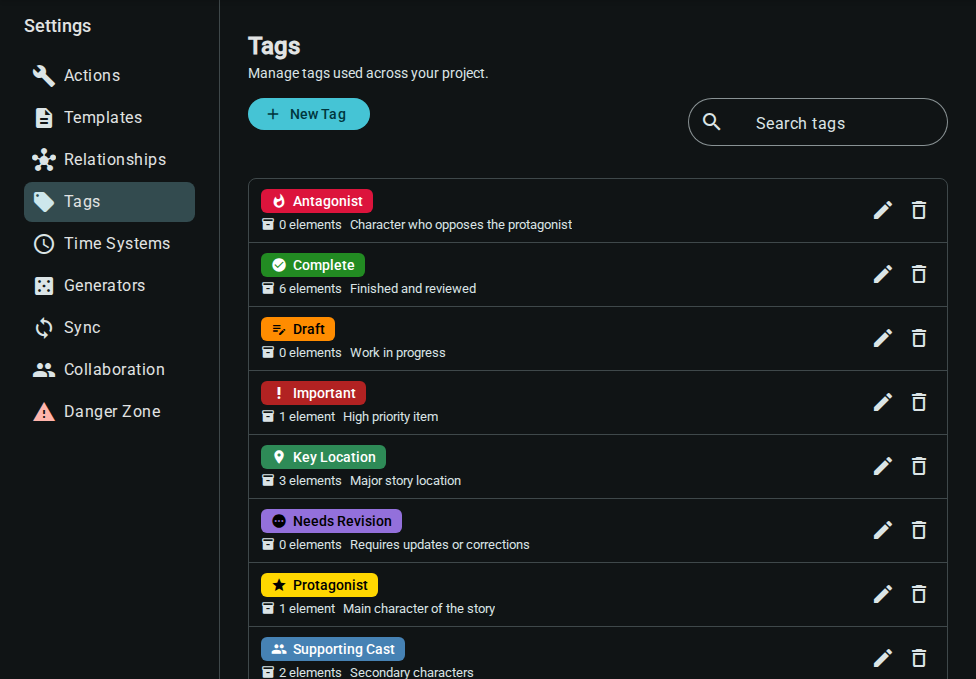Screen dimensions: 976x679
Task: Click the dice icon beside Generators
Action: pos(44,286)
